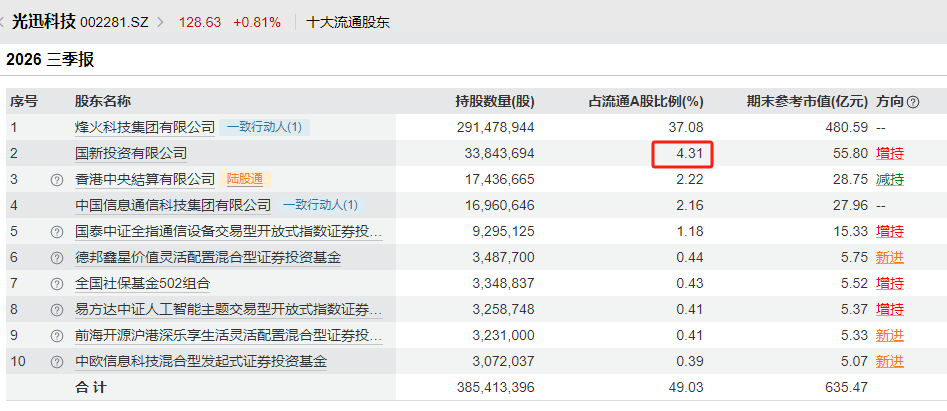Open 全国社保基金502组合 entry
947x411 pixels.
click(x=143, y=284)
